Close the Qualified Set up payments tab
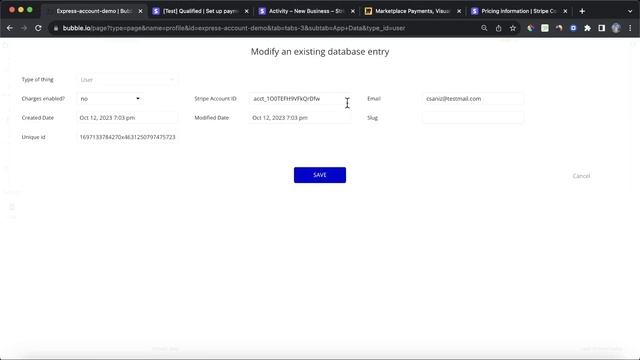The image size is (640, 360). point(247,11)
